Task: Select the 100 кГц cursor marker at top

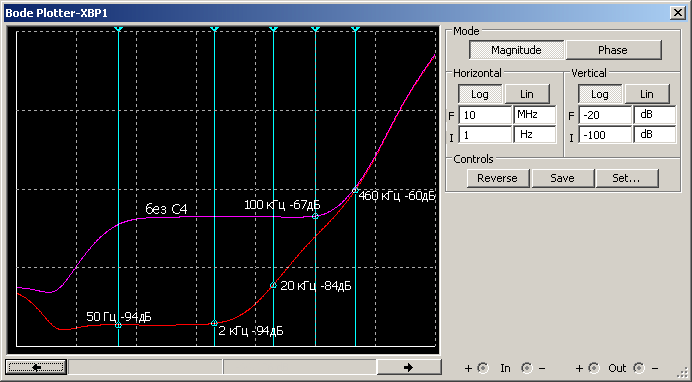Action: click(315, 29)
